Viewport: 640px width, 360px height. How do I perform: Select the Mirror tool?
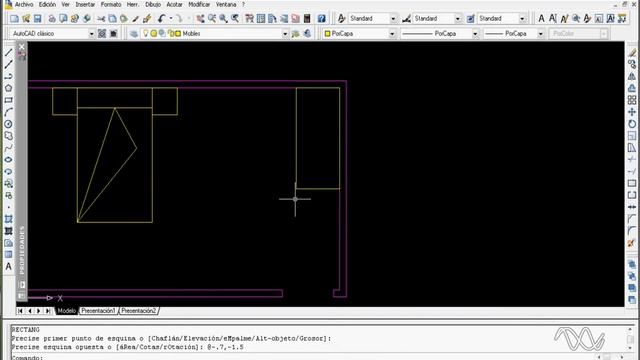(x=632, y=76)
